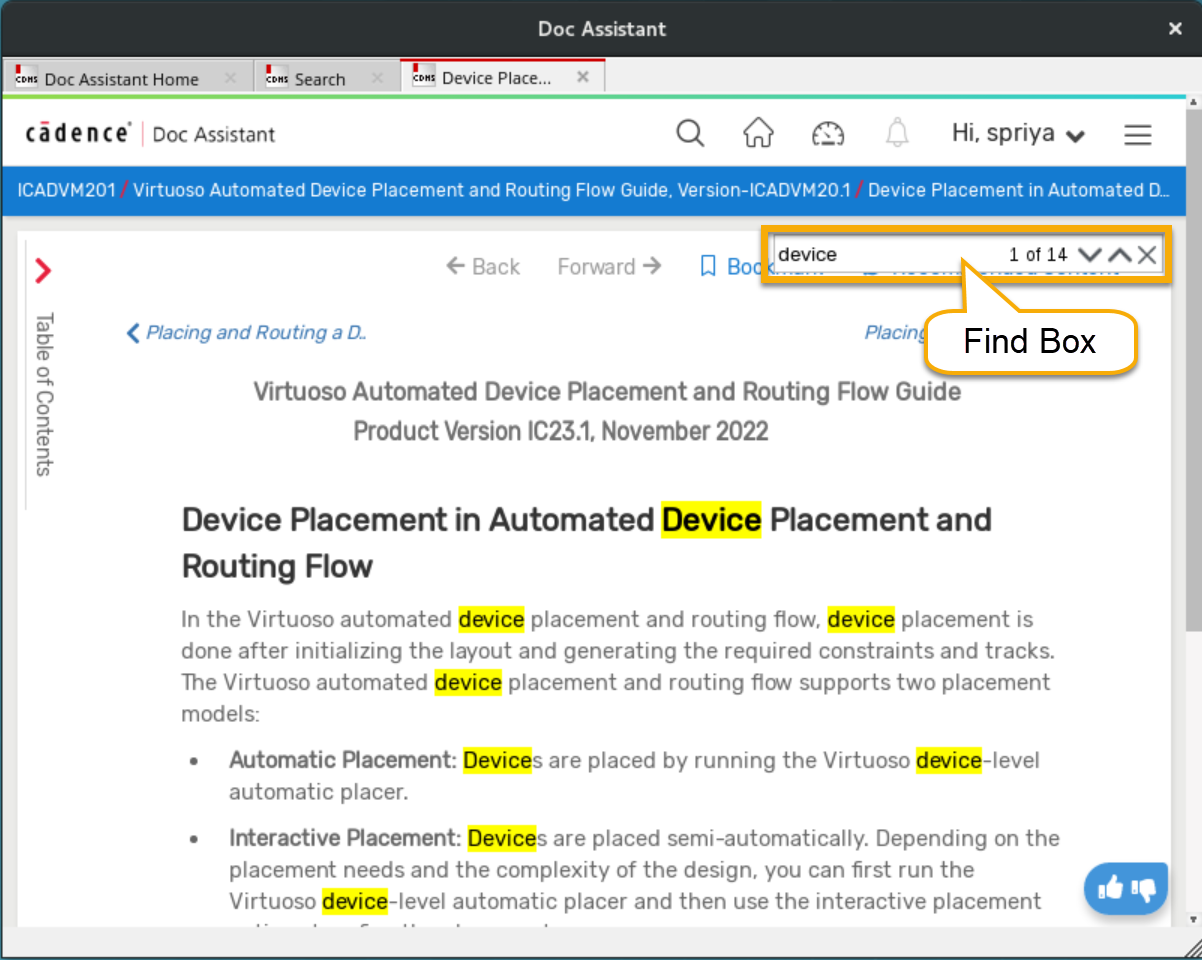Go to home via house icon
Screen dimensions: 1202x960
759,133
